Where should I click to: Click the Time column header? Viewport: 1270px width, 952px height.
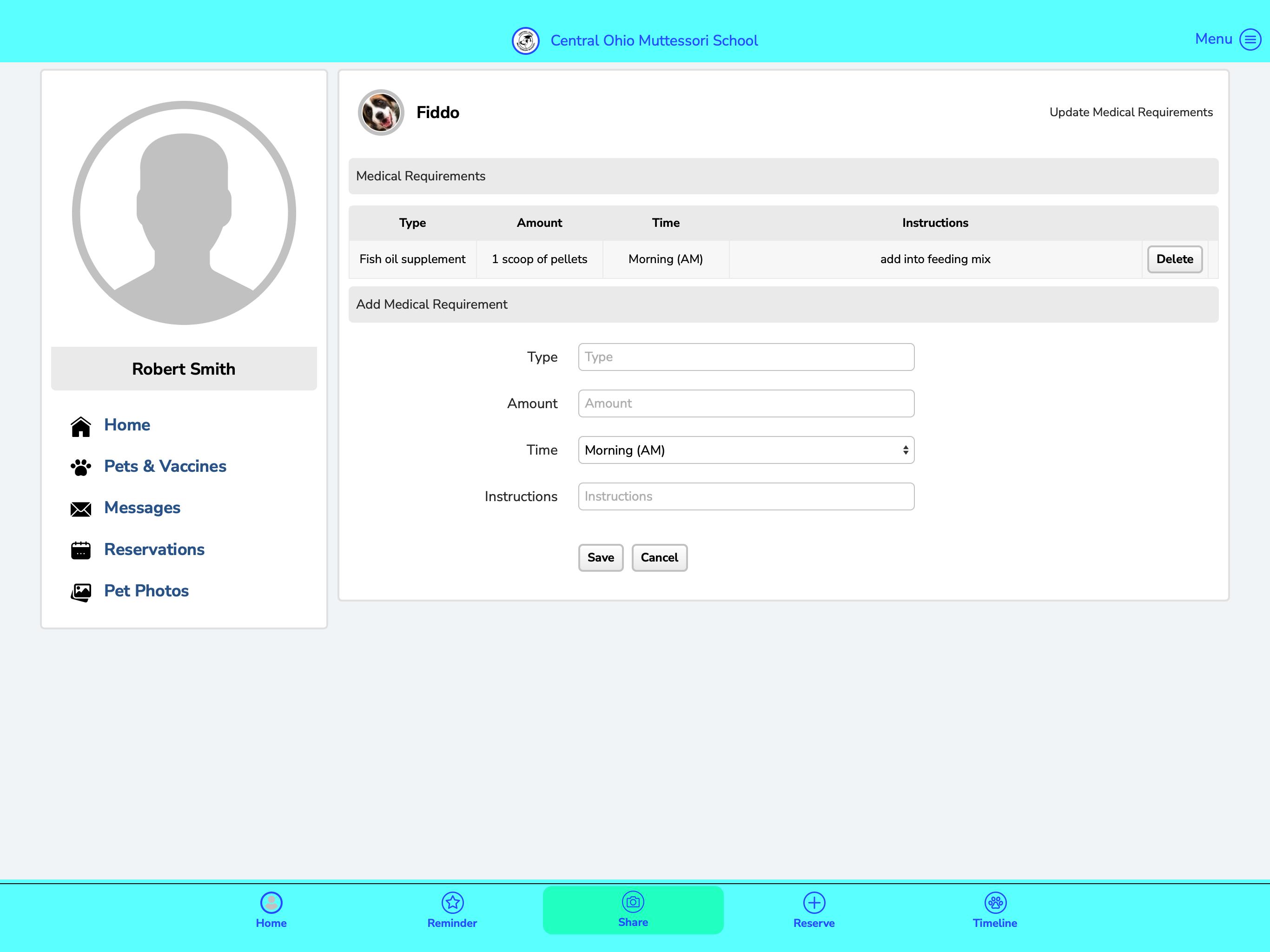pos(665,223)
